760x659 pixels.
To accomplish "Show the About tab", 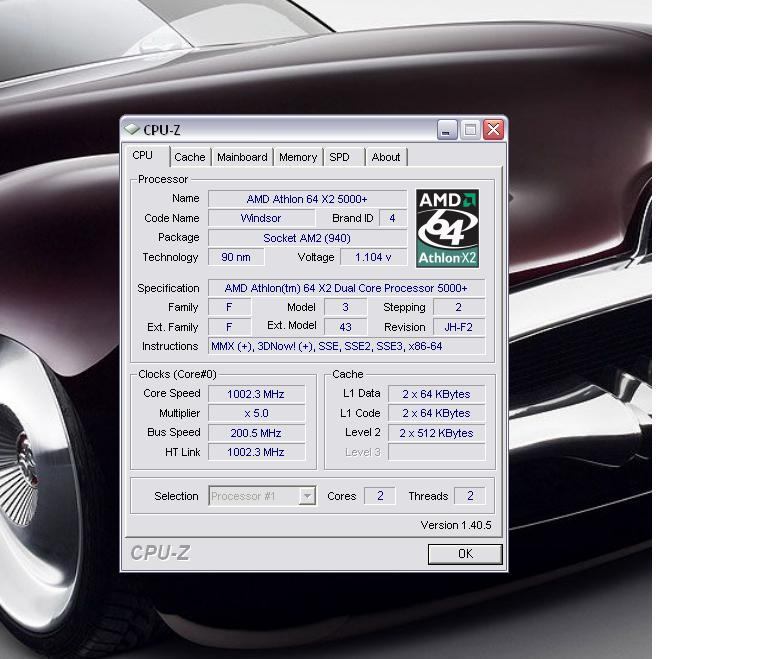I will coord(386,157).
